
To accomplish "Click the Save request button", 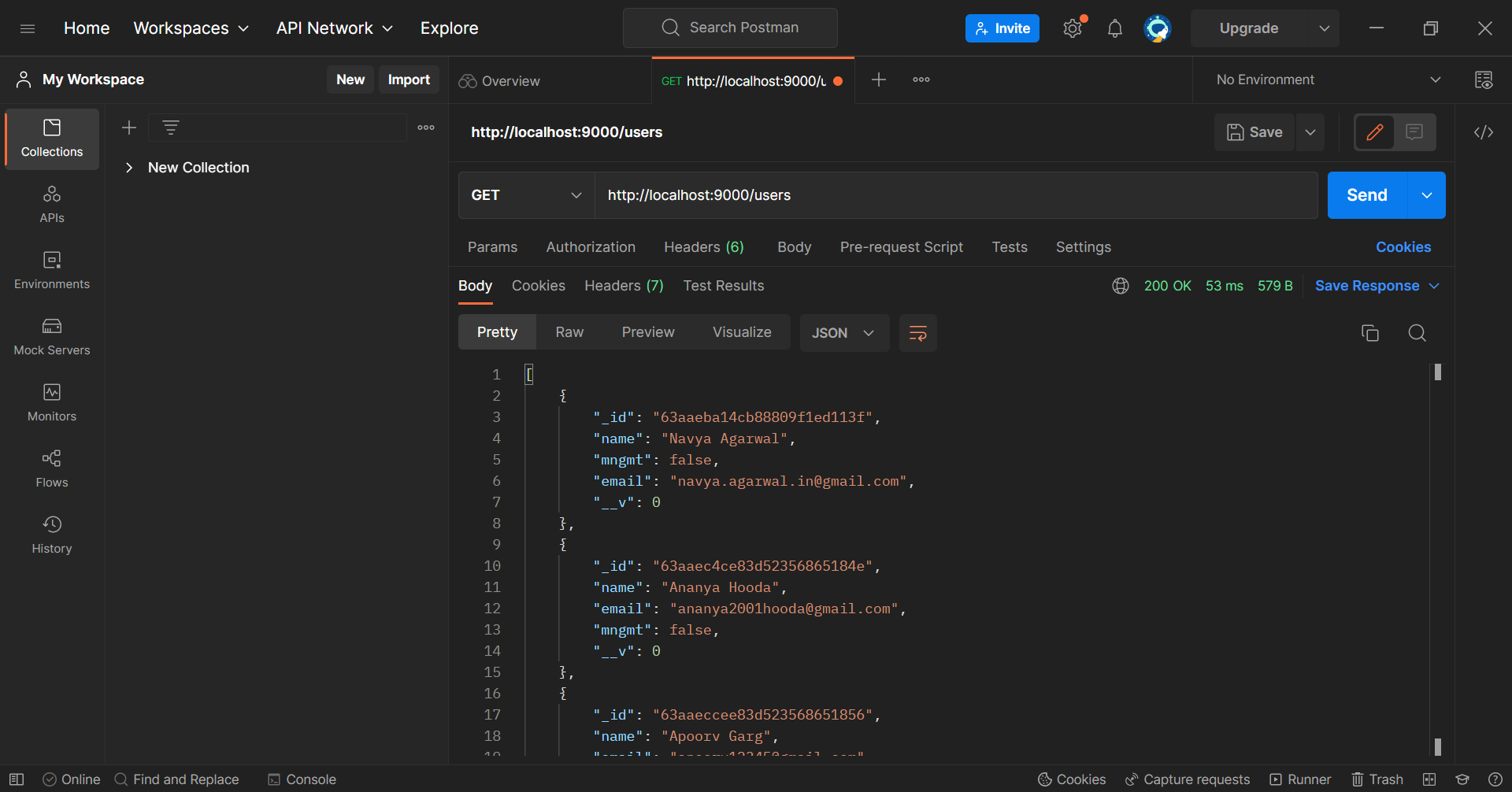I will [1255, 132].
